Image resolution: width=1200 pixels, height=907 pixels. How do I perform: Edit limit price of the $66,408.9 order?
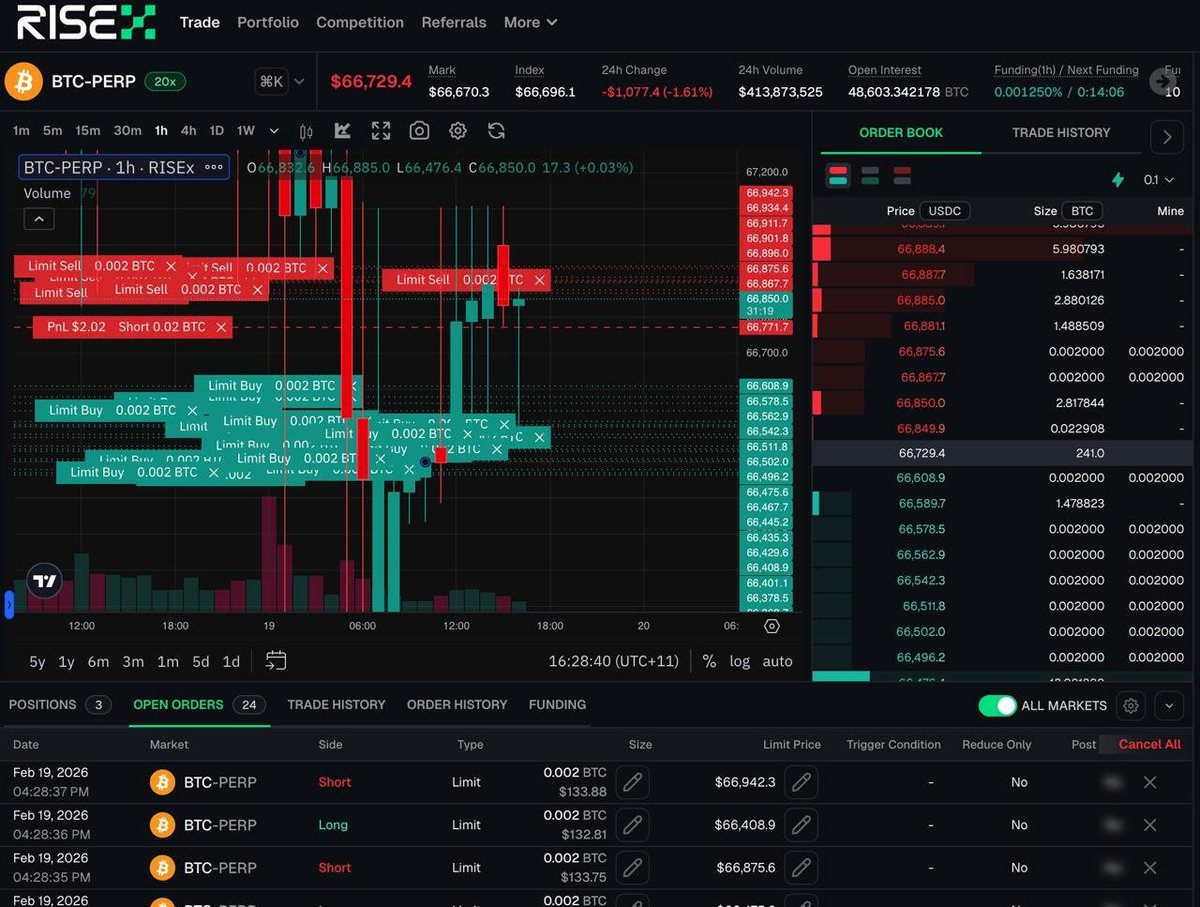[801, 825]
